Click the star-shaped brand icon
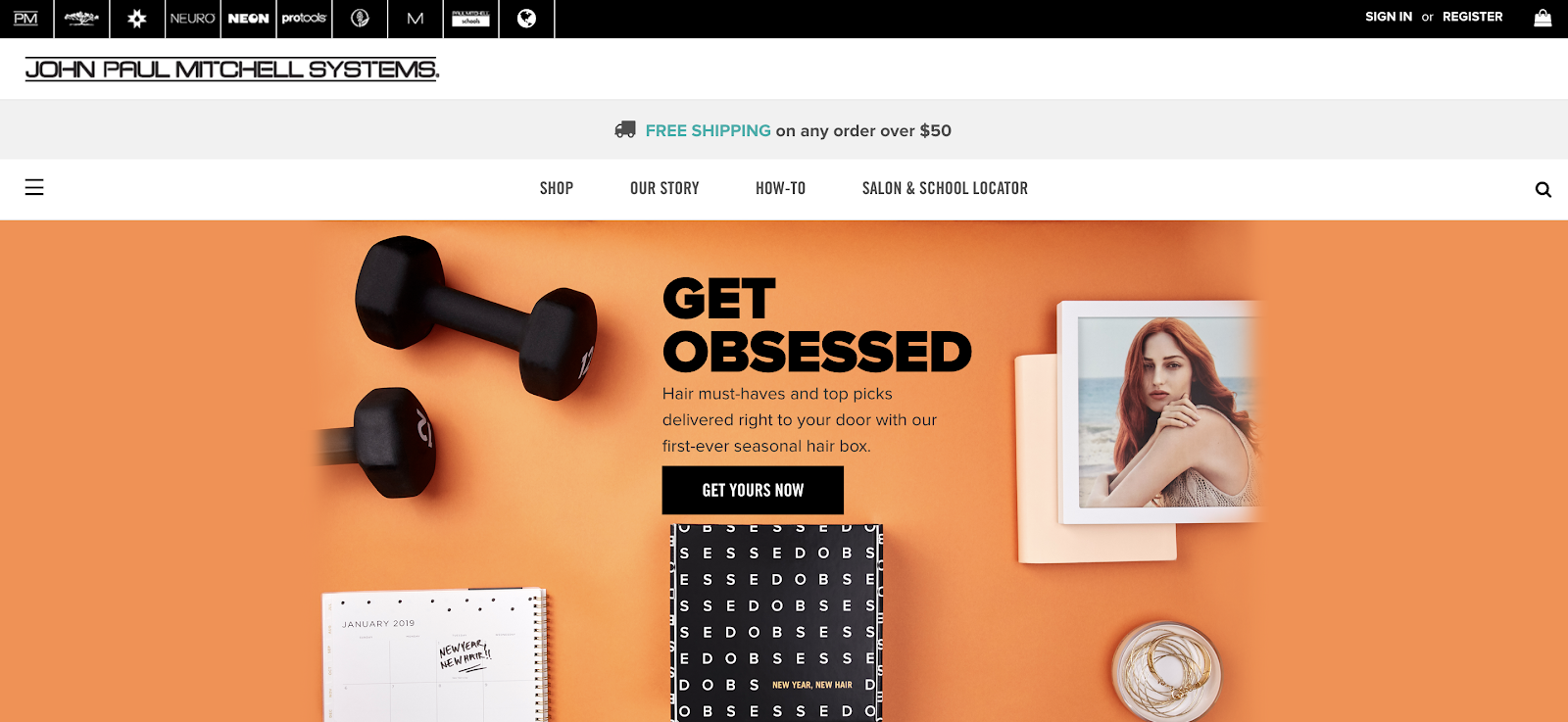The image size is (1568, 722). (137, 19)
